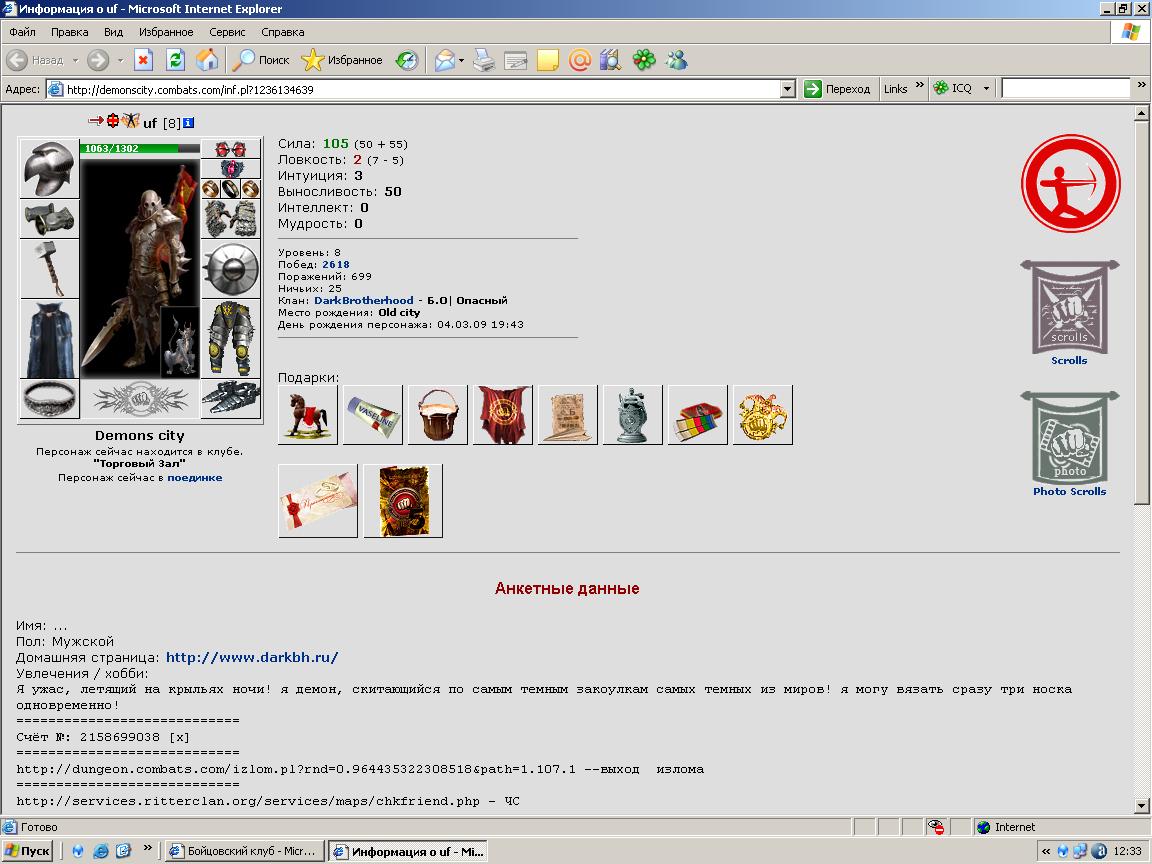
Task: Click the orange @ toolbar icon
Action: coord(580,60)
